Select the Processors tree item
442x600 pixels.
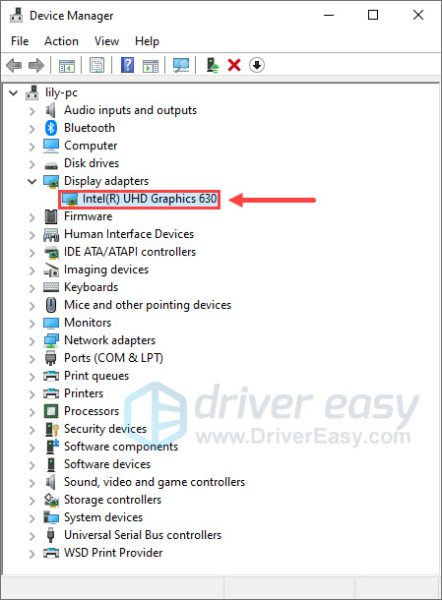[x=91, y=411]
